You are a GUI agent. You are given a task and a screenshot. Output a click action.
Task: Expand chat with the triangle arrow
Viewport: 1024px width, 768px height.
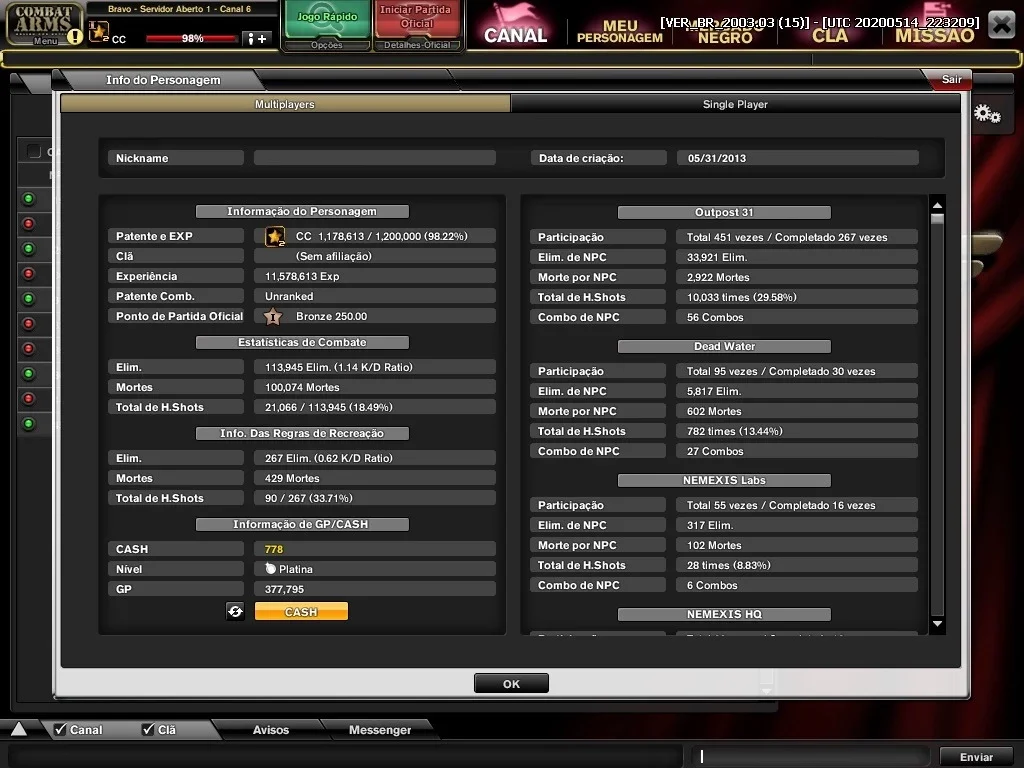[x=19, y=729]
